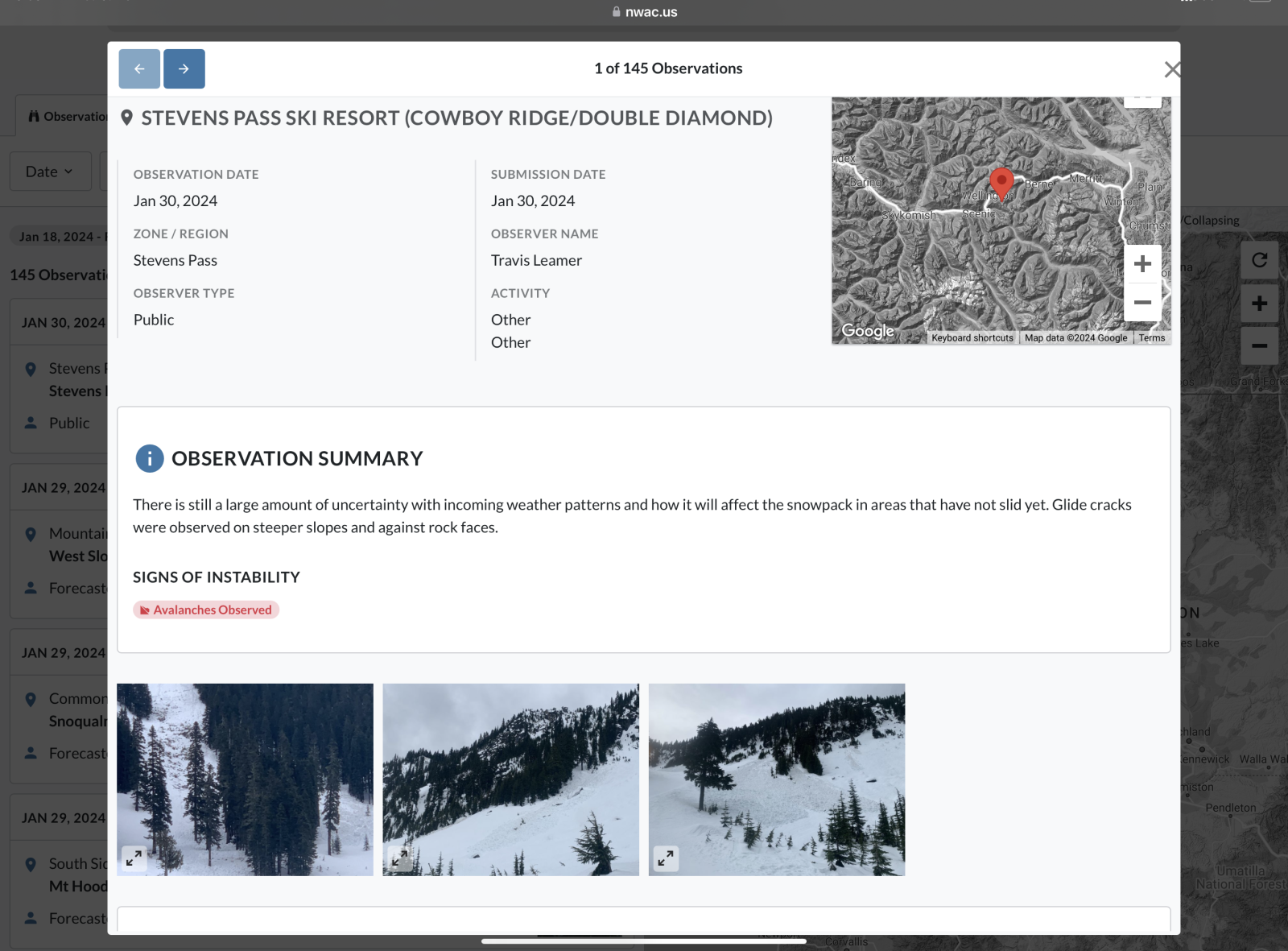Close the observation detail modal
Image resolution: width=1288 pixels, height=951 pixels.
(x=1171, y=70)
